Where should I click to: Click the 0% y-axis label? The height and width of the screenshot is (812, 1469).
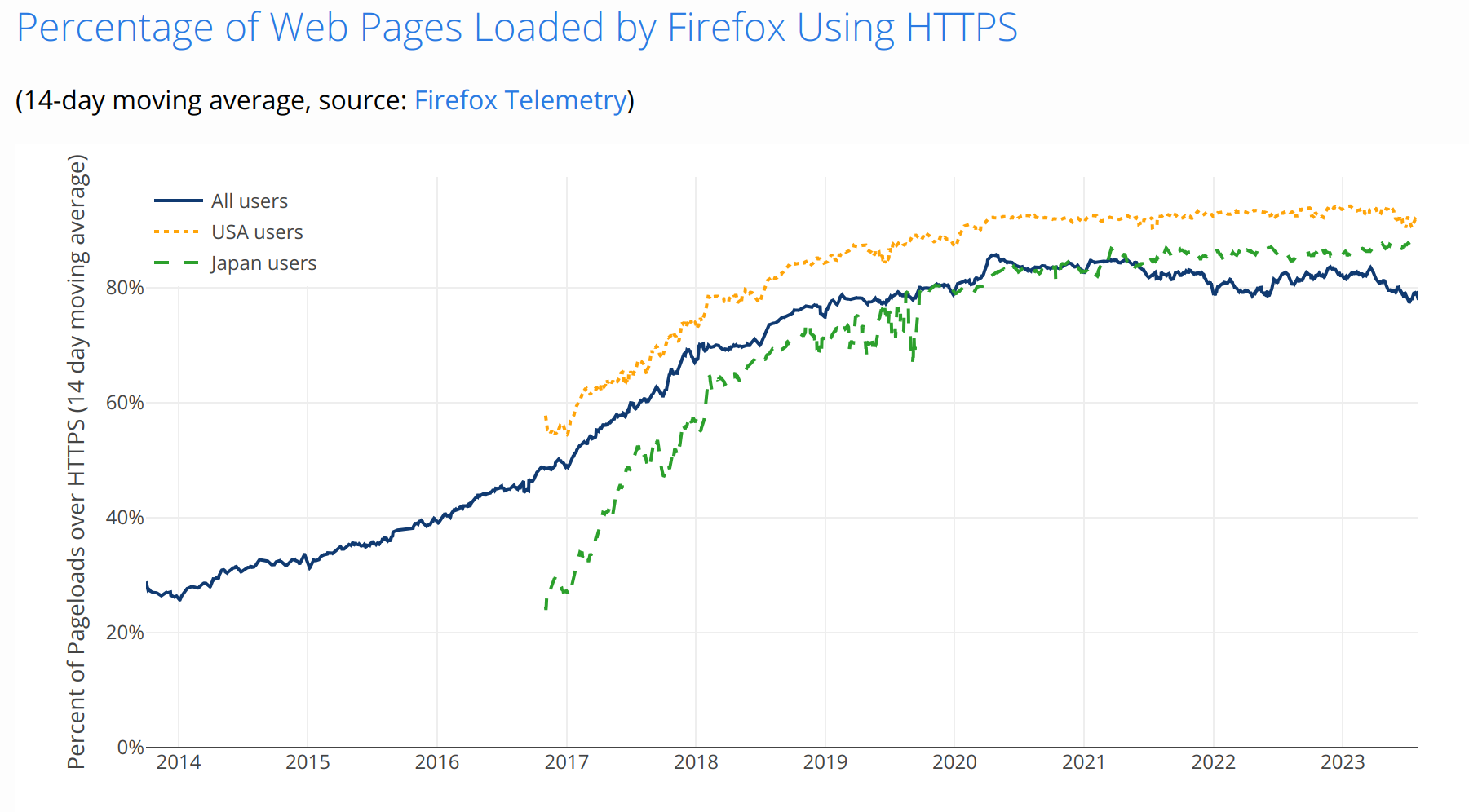pyautogui.click(x=130, y=748)
